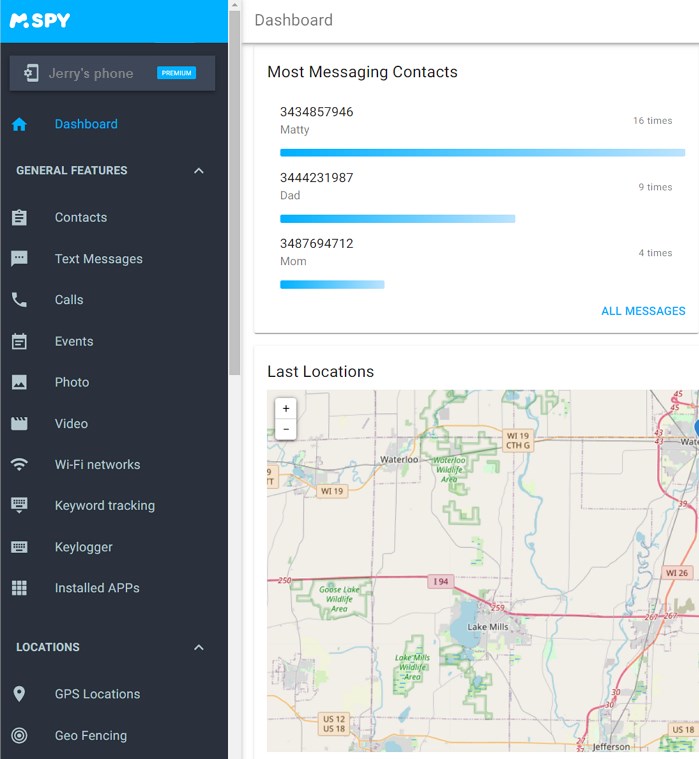Click the Wi-Fi networks signal icon
Screen dimensions: 699x759
19,465
